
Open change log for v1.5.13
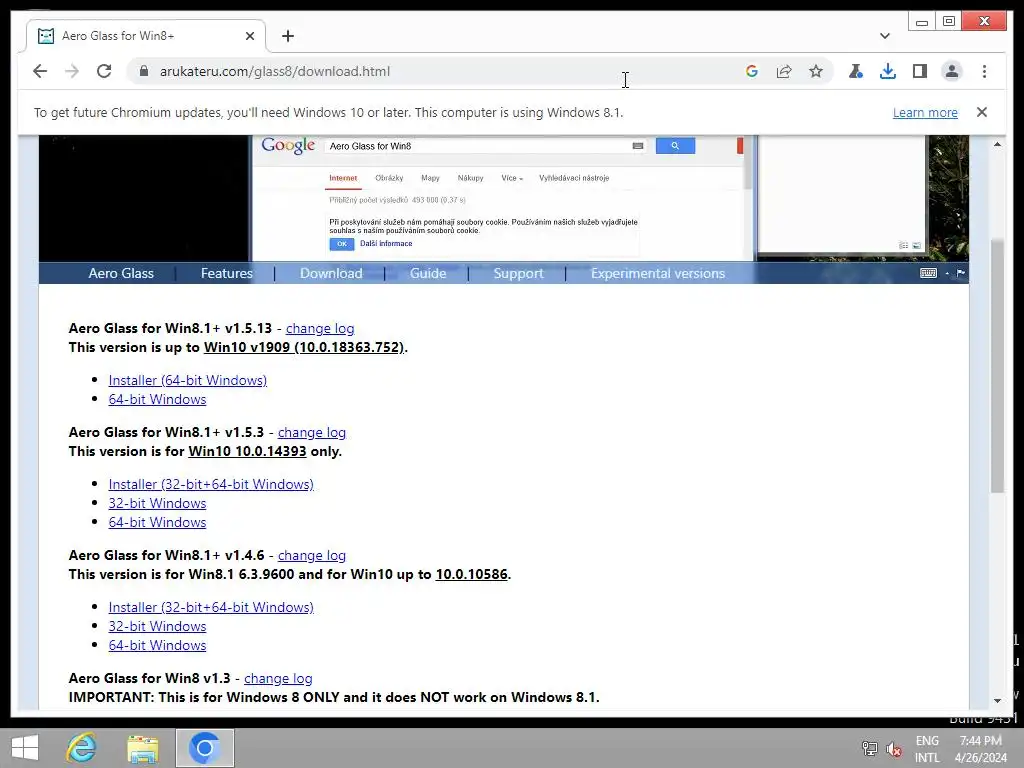tap(320, 328)
